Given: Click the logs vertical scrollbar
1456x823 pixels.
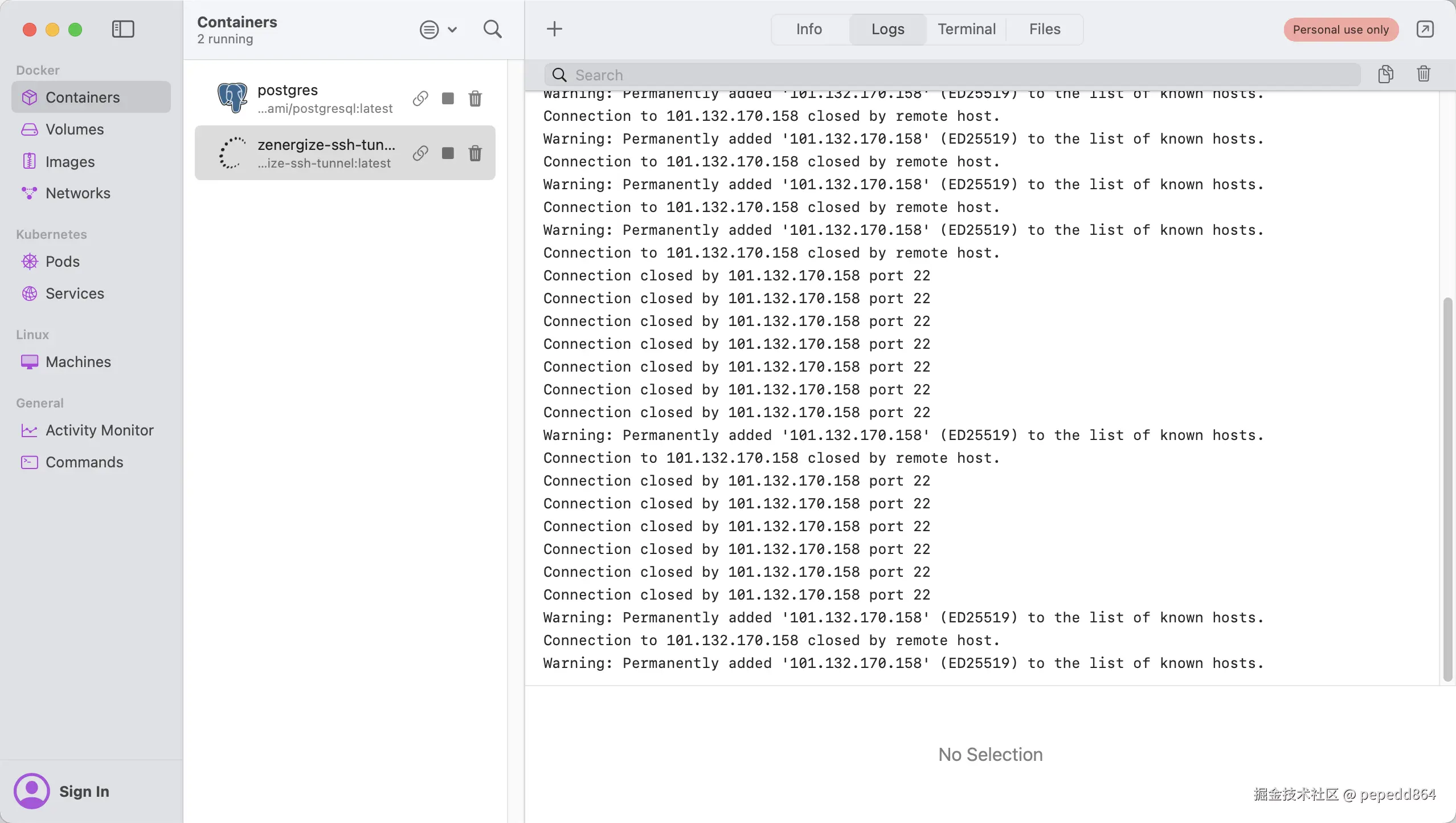Looking at the screenshot, I should [x=1447, y=490].
